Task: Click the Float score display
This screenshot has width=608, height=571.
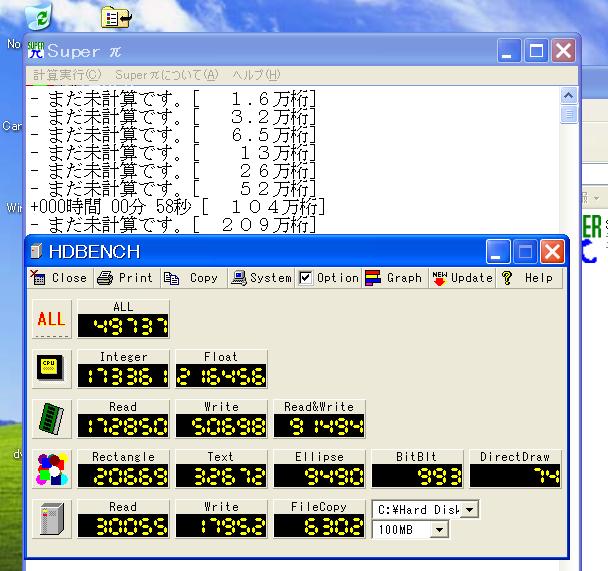Action: 221,375
